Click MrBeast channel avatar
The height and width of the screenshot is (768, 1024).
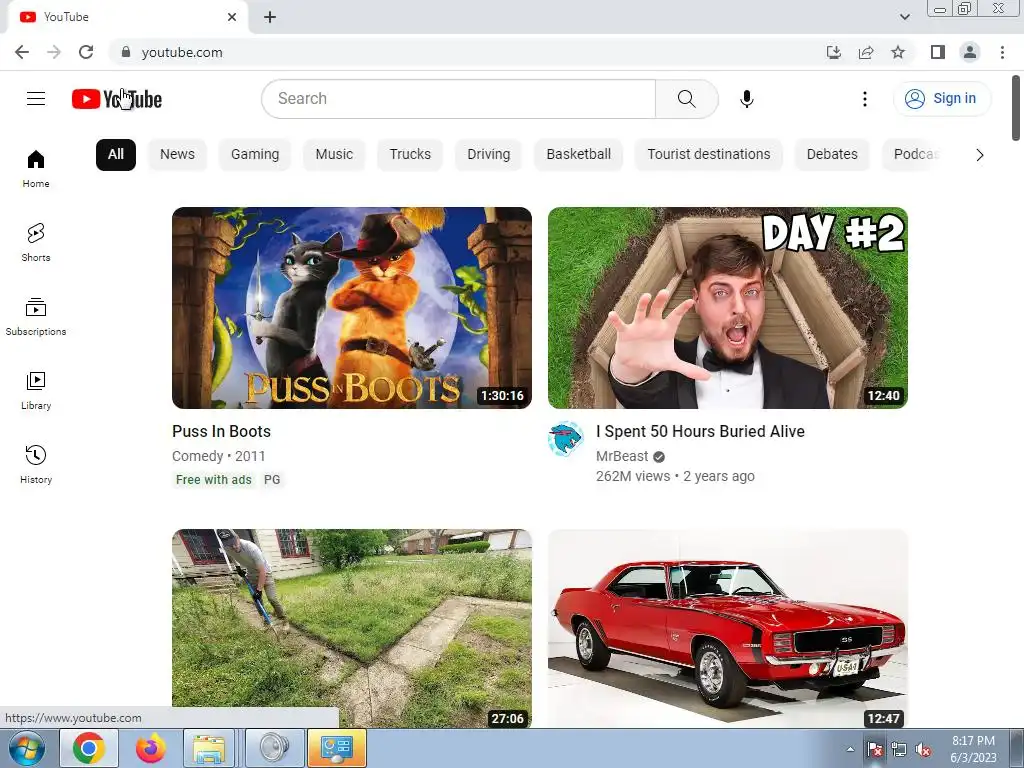point(566,439)
